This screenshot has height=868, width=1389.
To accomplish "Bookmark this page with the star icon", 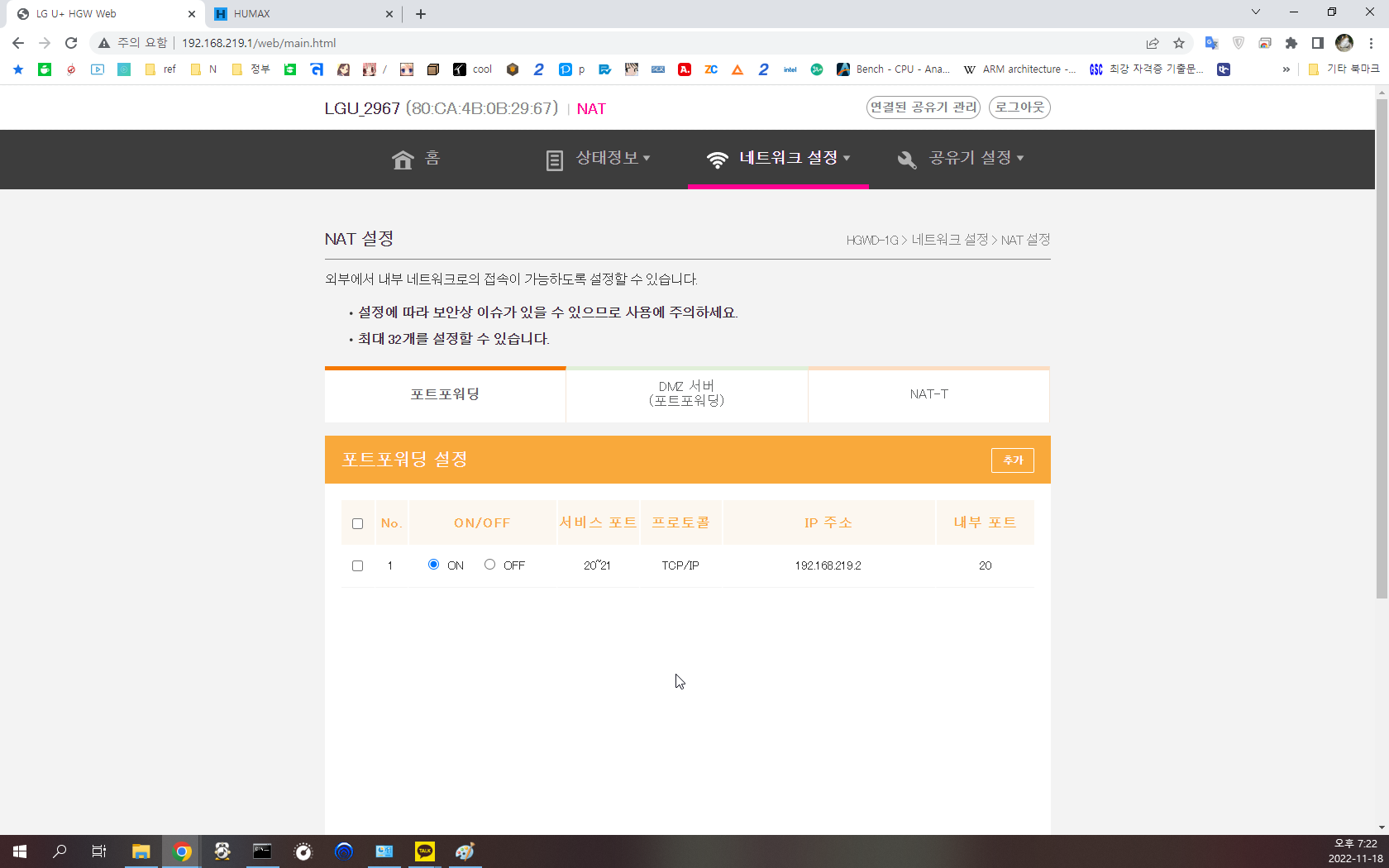I will click(x=1179, y=43).
